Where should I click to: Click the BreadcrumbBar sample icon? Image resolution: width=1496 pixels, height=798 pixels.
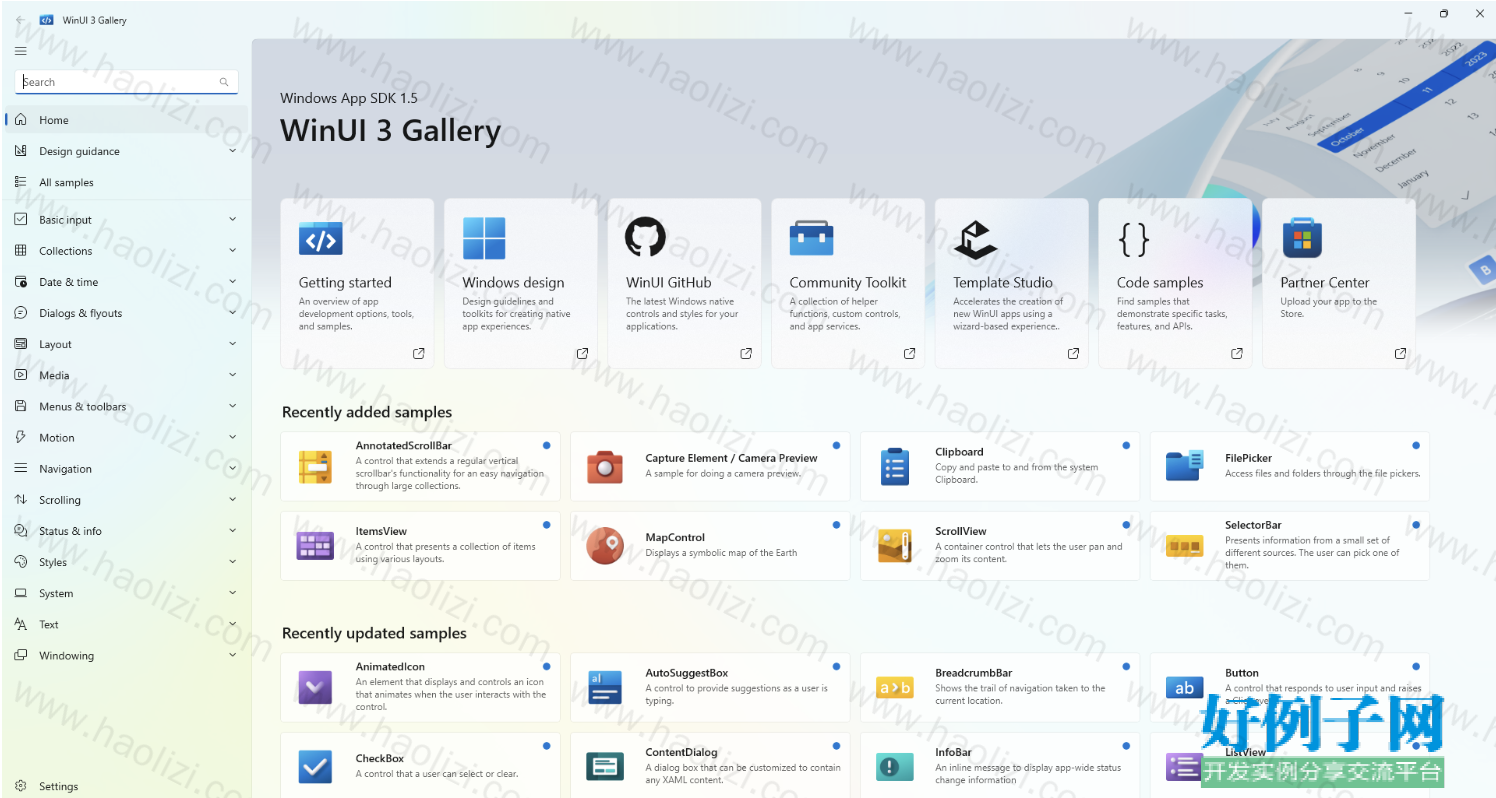pyautogui.click(x=895, y=688)
